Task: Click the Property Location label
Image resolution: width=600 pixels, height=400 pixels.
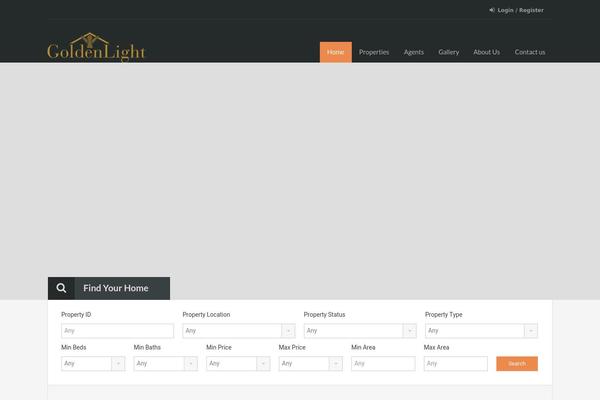Action: coord(206,315)
